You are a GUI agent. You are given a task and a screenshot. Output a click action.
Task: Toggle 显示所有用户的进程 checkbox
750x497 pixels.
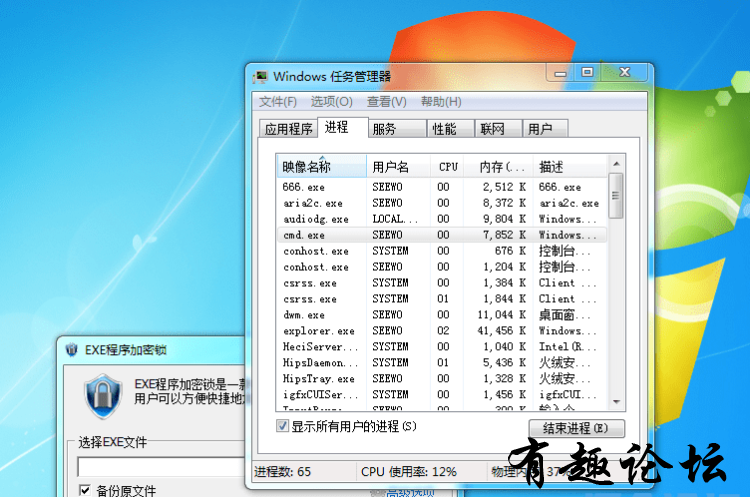[282, 426]
